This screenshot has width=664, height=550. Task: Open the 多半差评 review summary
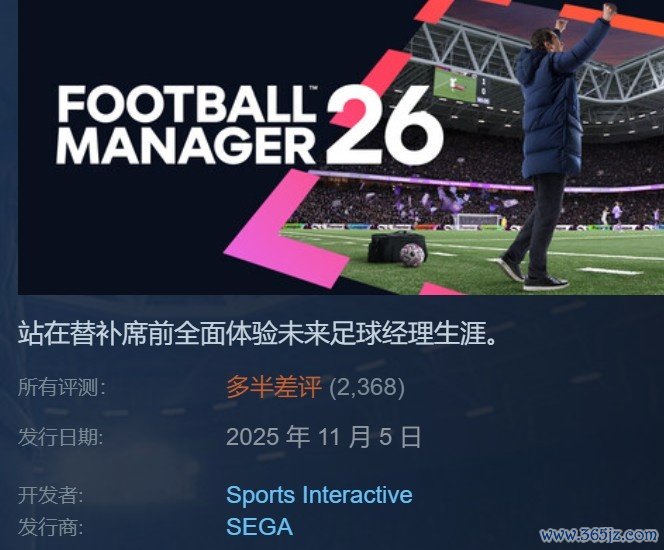pyautogui.click(x=274, y=387)
